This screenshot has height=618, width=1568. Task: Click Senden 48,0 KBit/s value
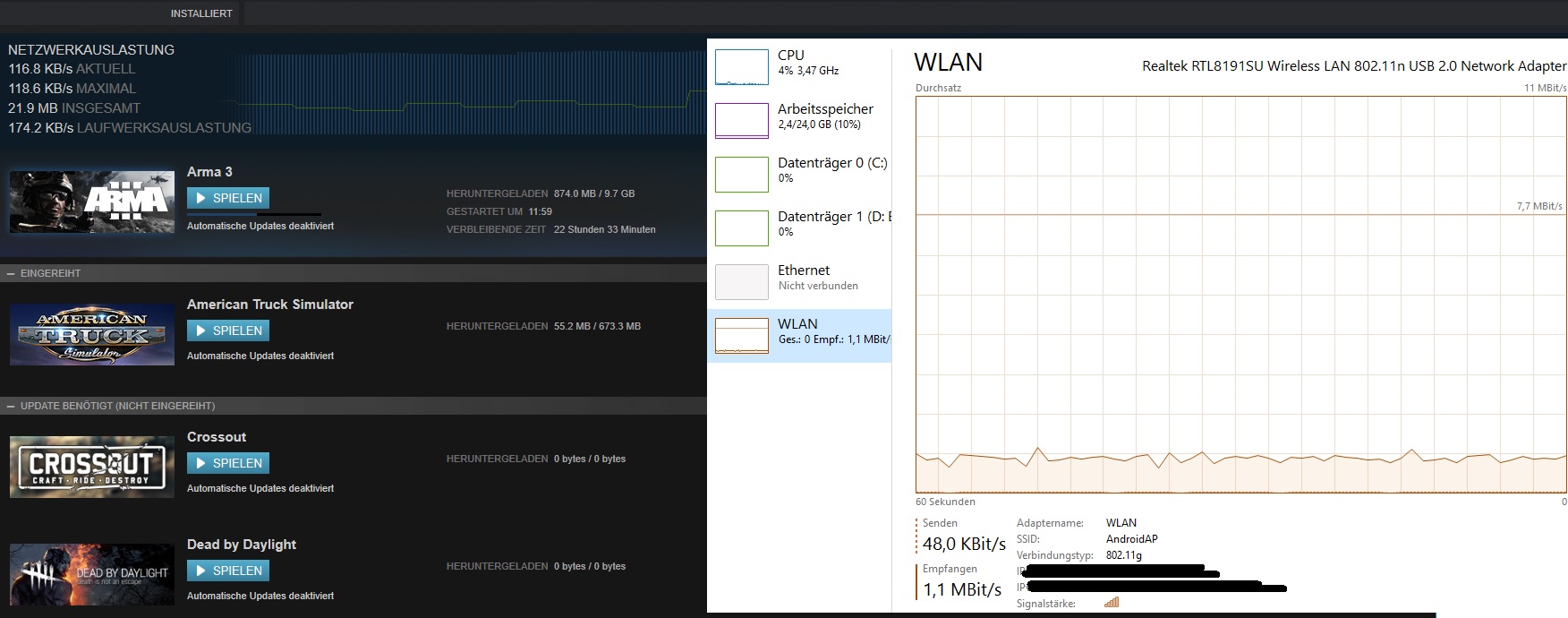(x=965, y=545)
